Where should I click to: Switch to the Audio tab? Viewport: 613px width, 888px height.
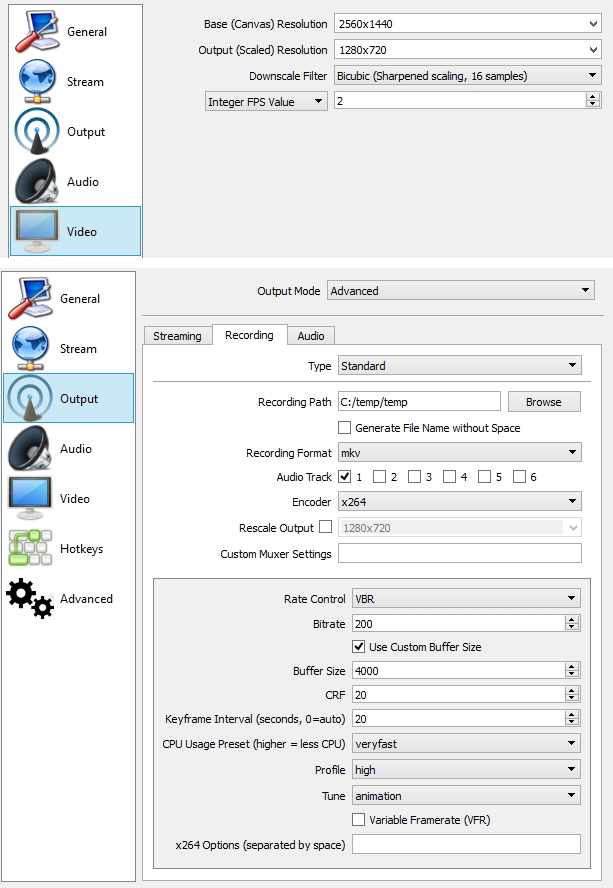click(311, 336)
